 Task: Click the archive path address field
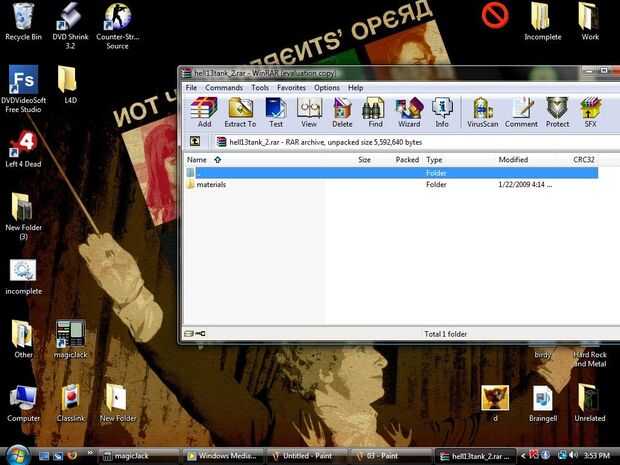(417, 142)
